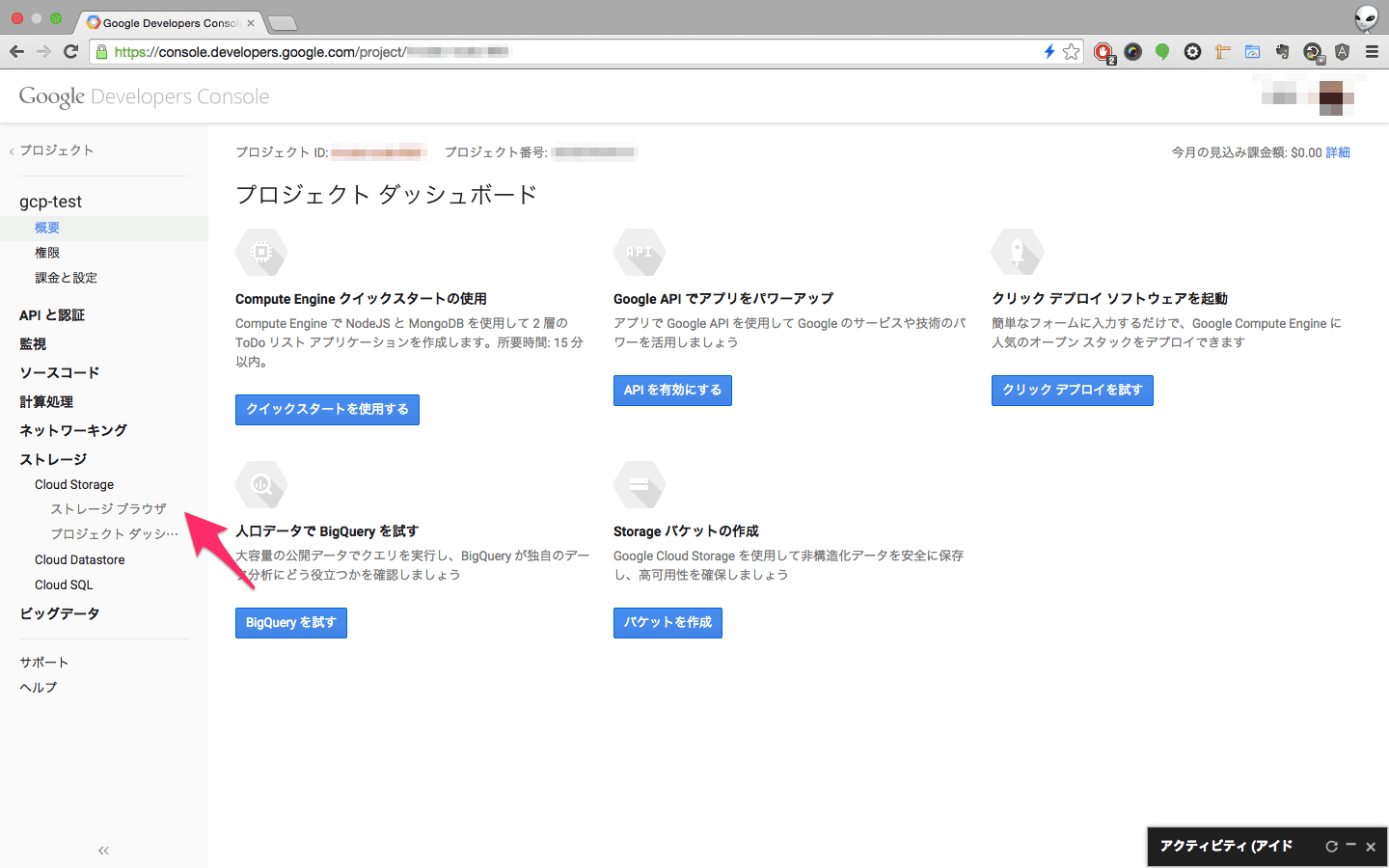This screenshot has height=868, width=1389.
Task: Expand the API と認証 section
Action: (52, 315)
